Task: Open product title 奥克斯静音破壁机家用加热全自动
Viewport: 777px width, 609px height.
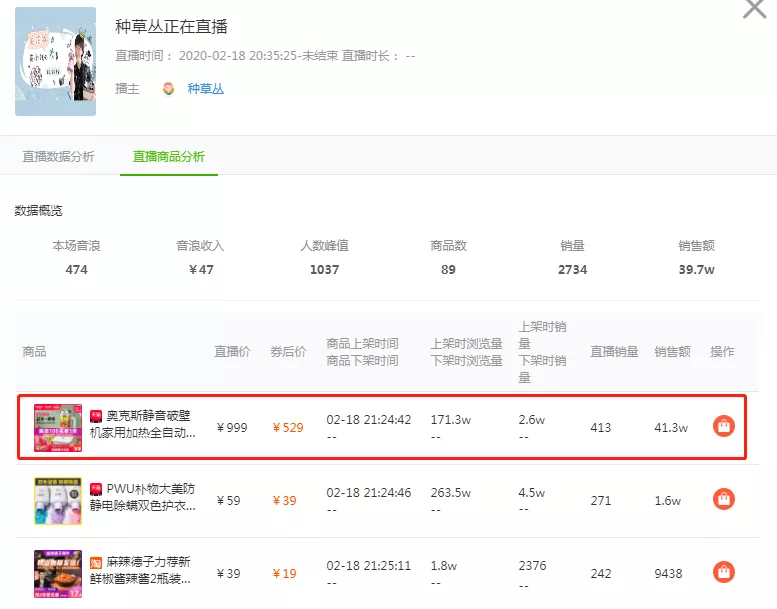Action: pyautogui.click(x=143, y=424)
